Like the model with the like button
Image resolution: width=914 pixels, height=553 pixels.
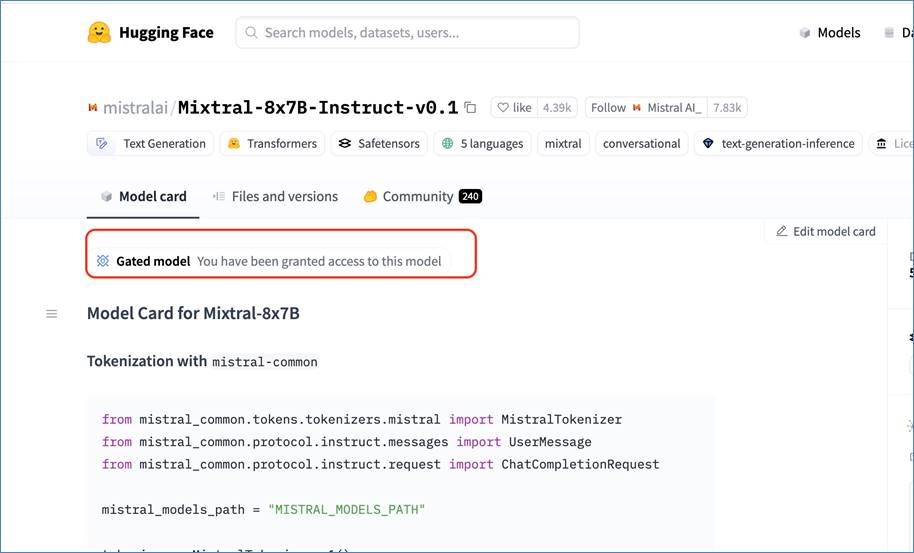tap(514, 108)
